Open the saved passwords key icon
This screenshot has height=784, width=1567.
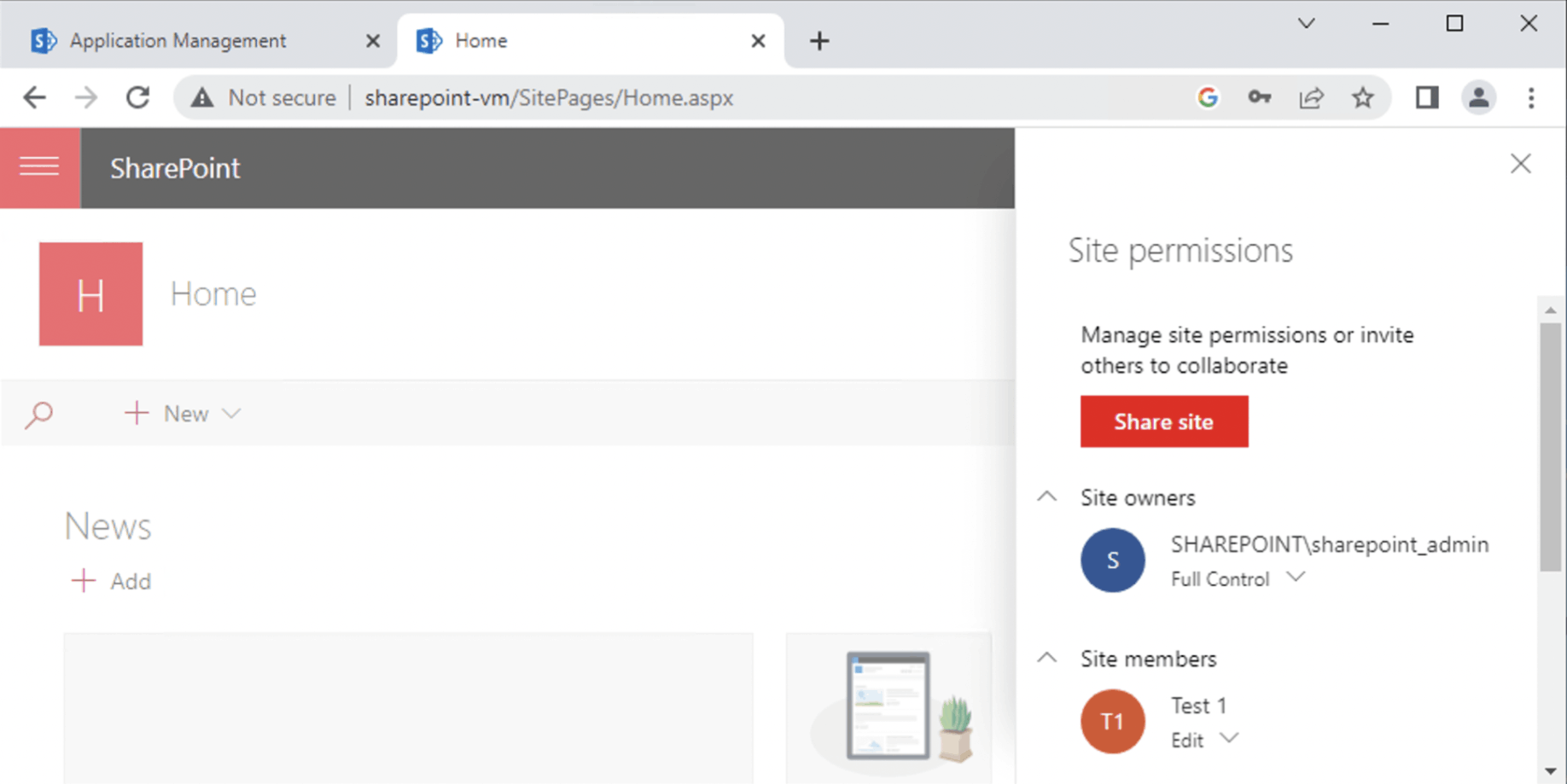pos(1260,98)
